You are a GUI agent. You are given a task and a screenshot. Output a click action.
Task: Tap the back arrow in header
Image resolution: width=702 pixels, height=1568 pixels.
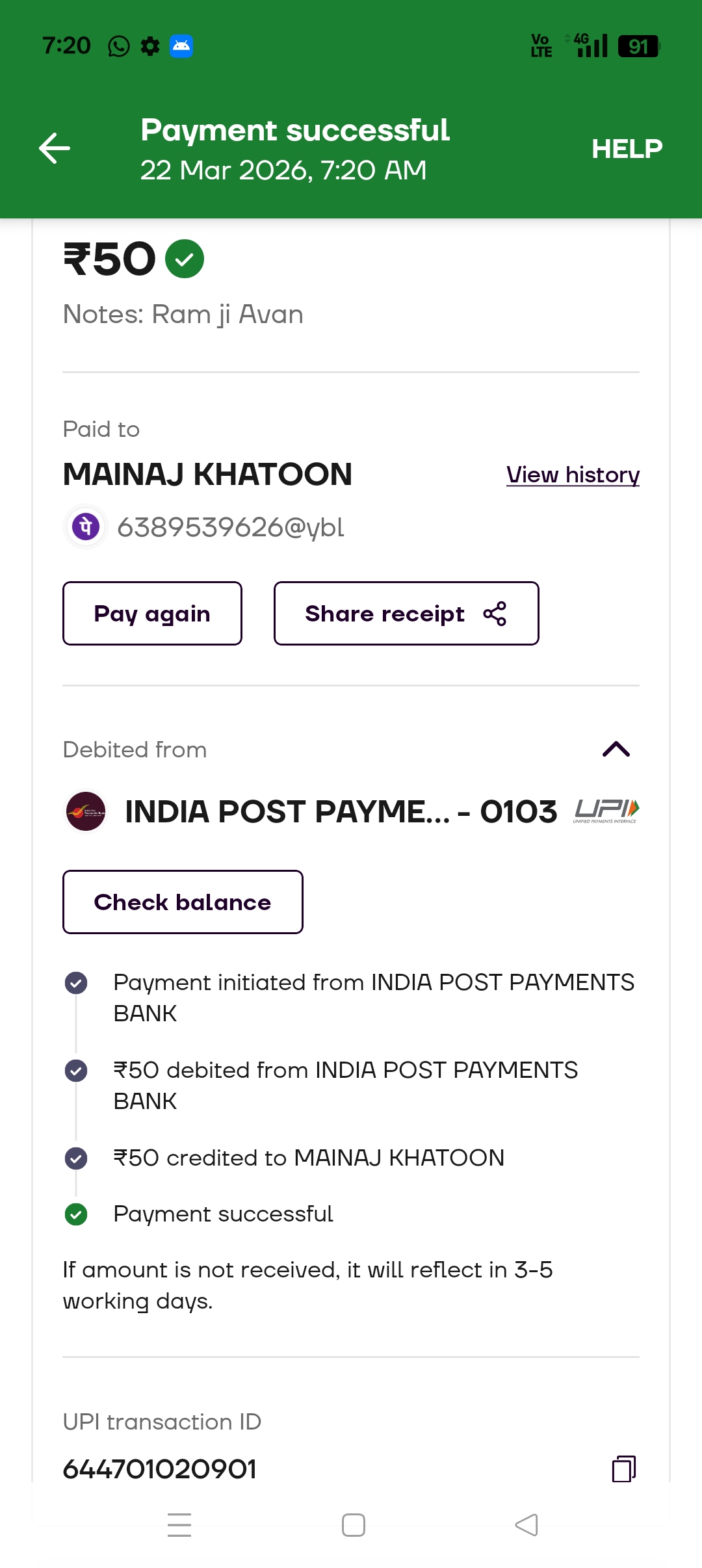pos(55,148)
